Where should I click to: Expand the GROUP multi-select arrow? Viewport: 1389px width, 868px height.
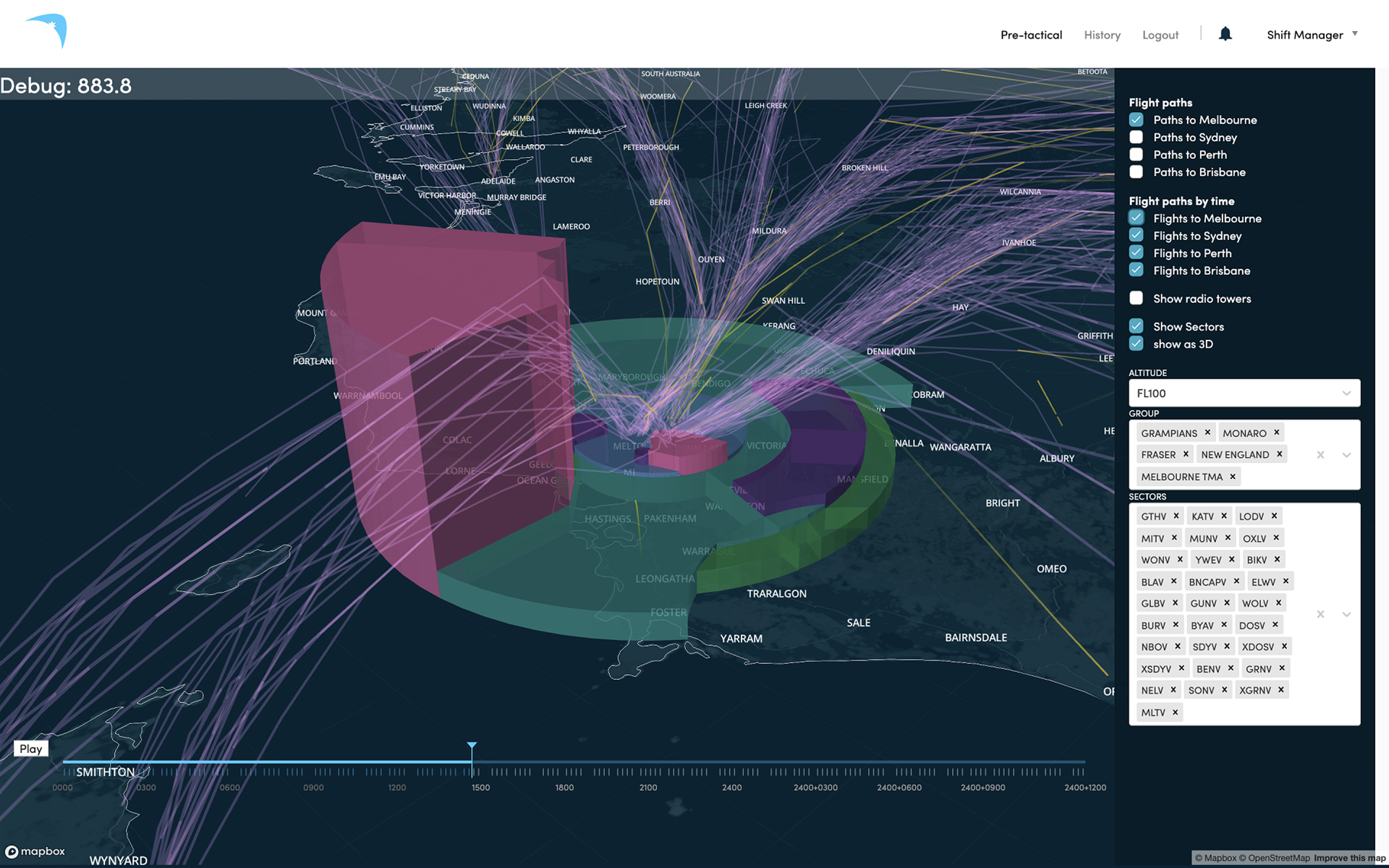[1346, 455]
